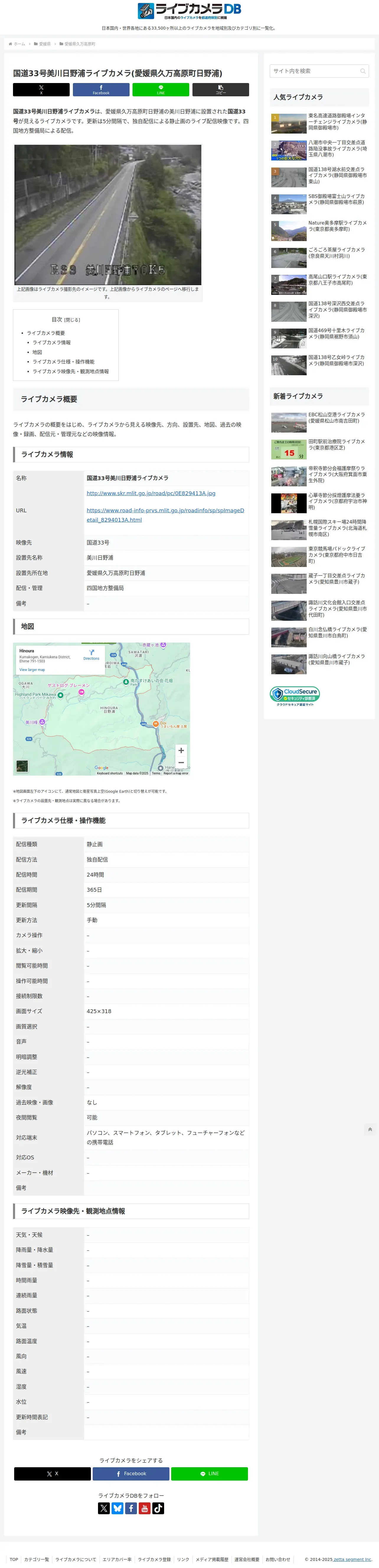Click footer TOP menu item
Viewport: 379px width, 1568px height.
[x=13, y=1559]
